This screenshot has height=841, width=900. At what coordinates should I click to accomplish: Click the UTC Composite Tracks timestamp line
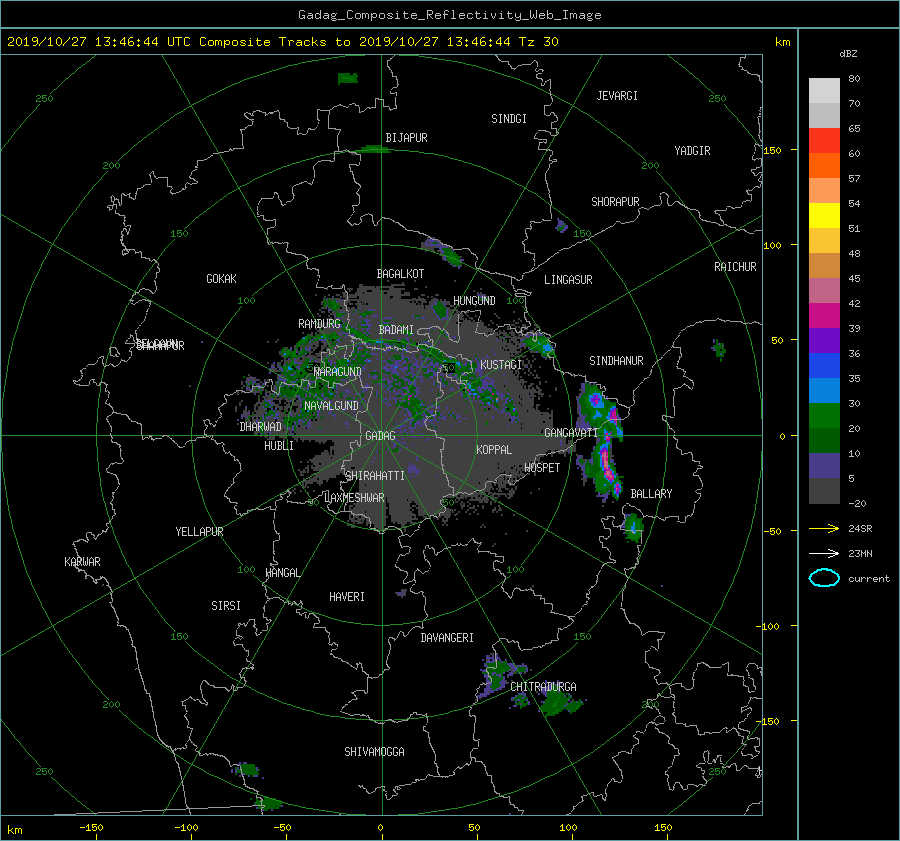click(x=282, y=42)
